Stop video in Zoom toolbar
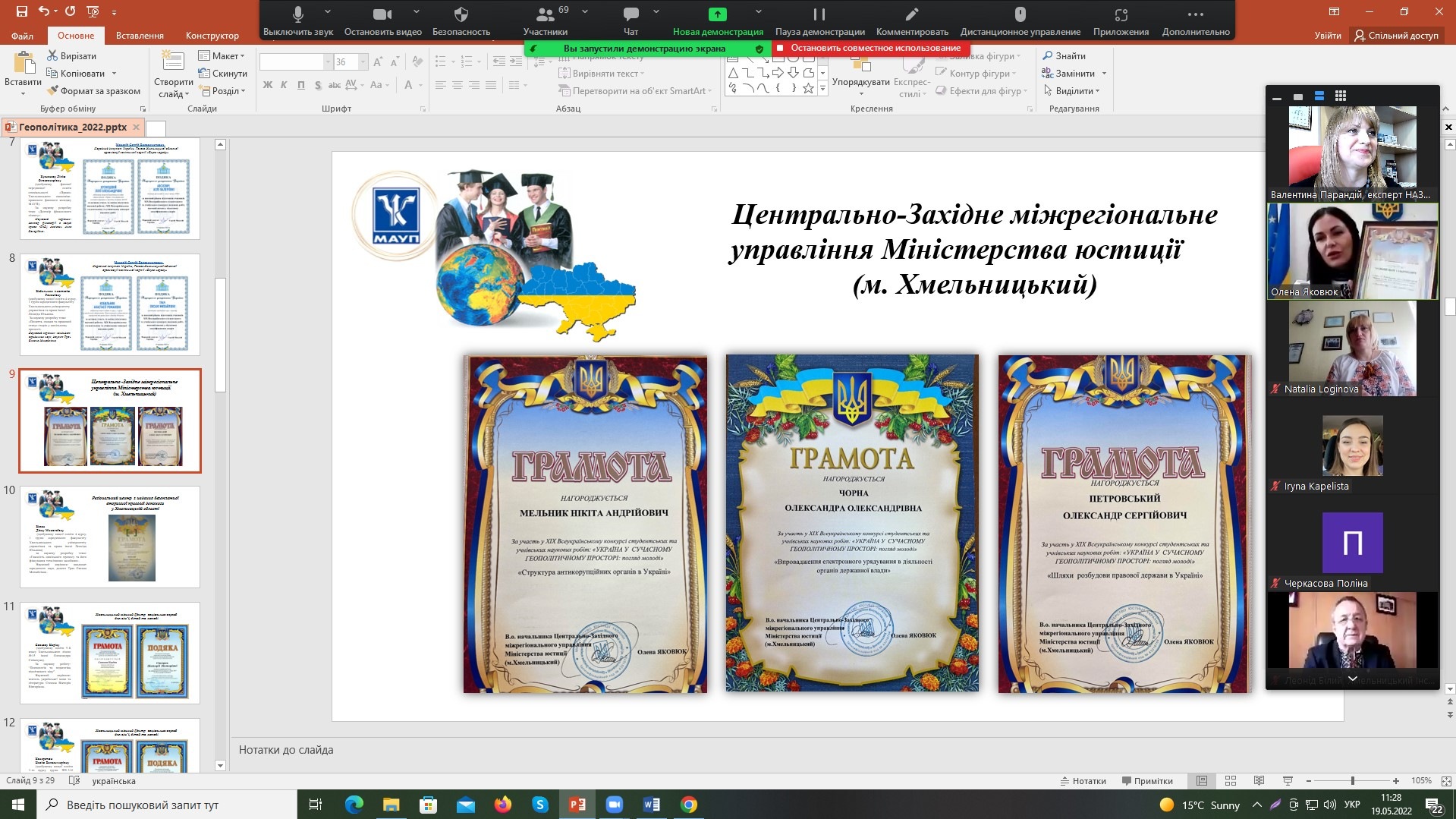This screenshot has height=819, width=1456. [382, 14]
